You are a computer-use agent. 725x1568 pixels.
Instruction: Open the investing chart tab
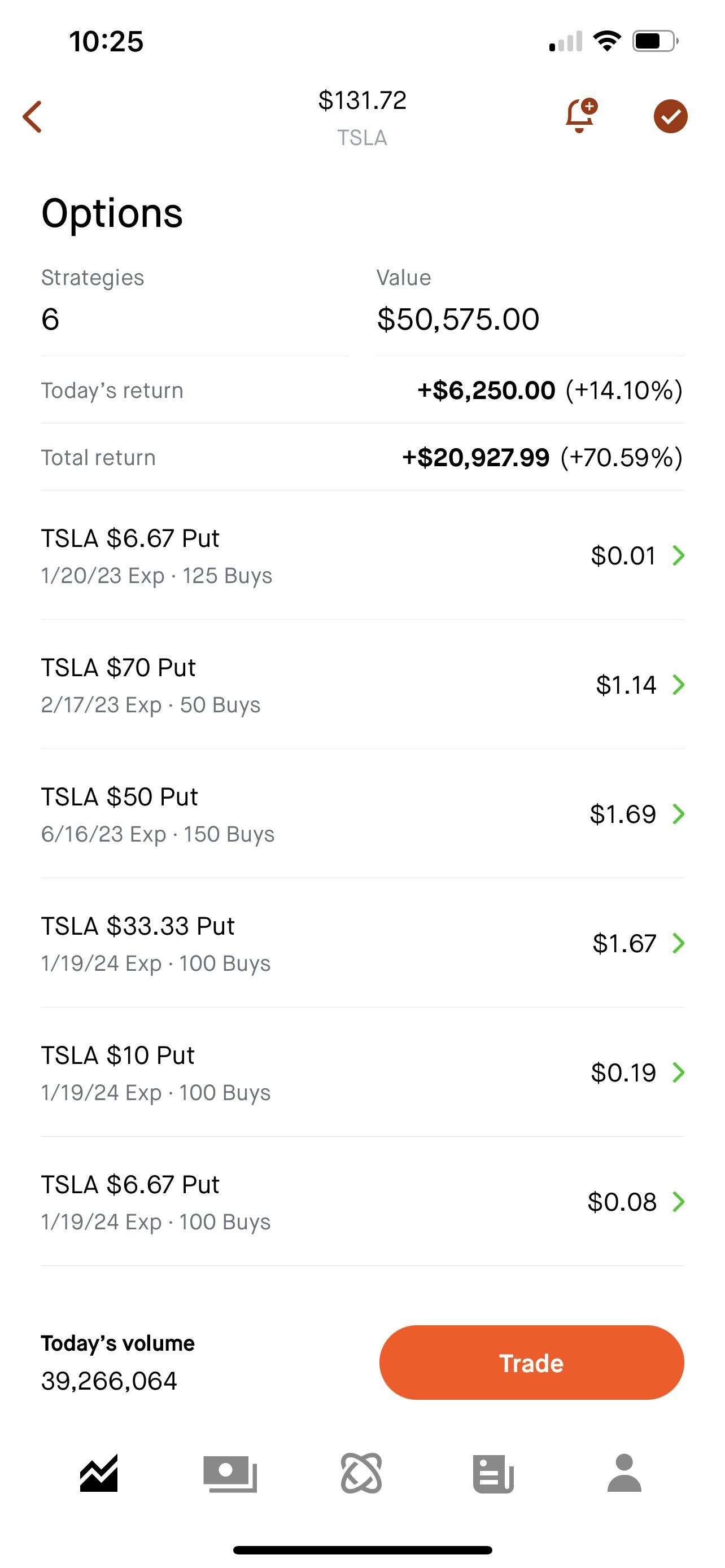pos(99,1473)
